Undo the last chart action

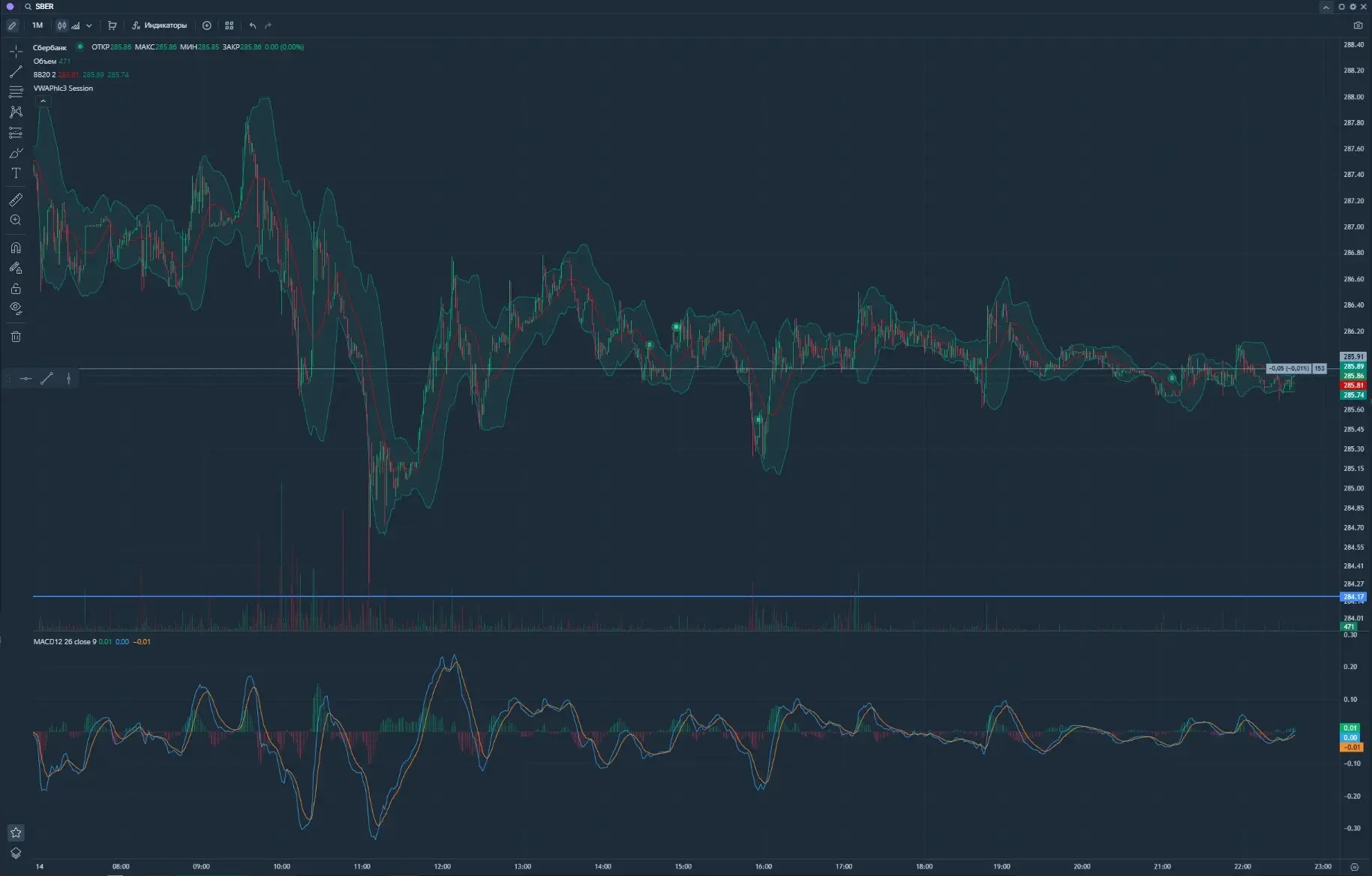tap(253, 25)
